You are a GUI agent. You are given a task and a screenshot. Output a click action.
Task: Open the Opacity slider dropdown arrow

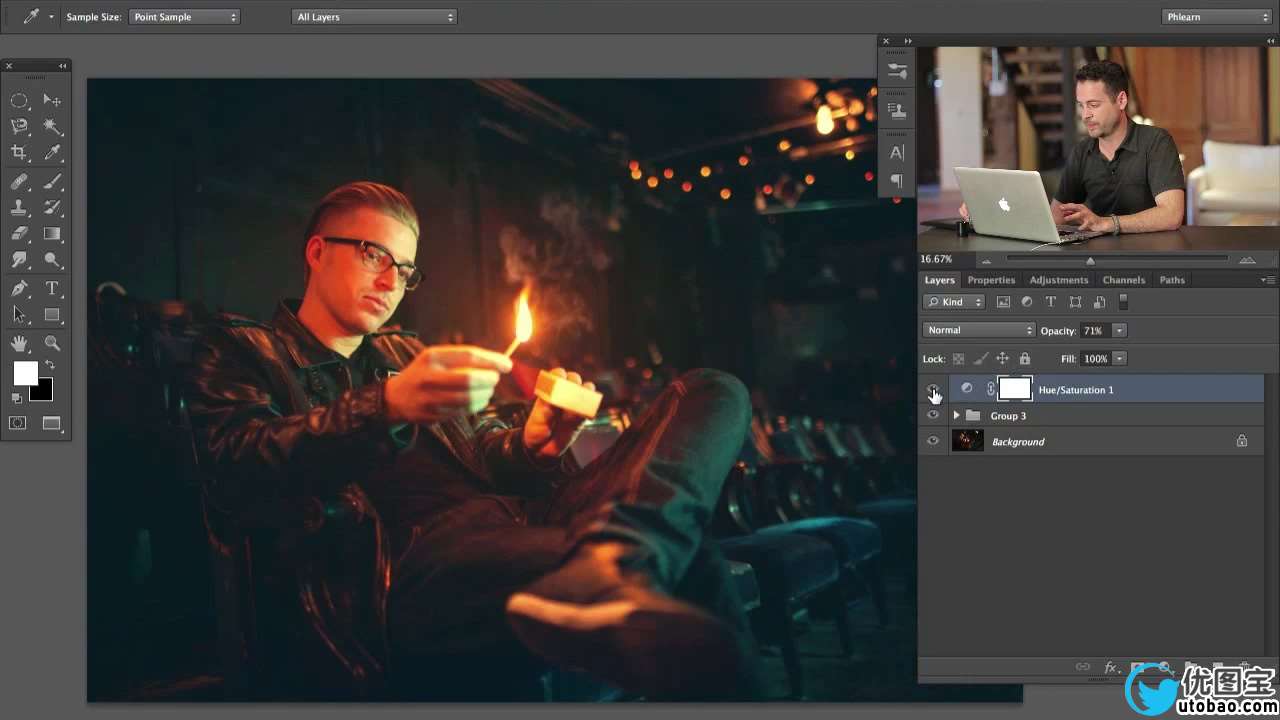pyautogui.click(x=1119, y=330)
